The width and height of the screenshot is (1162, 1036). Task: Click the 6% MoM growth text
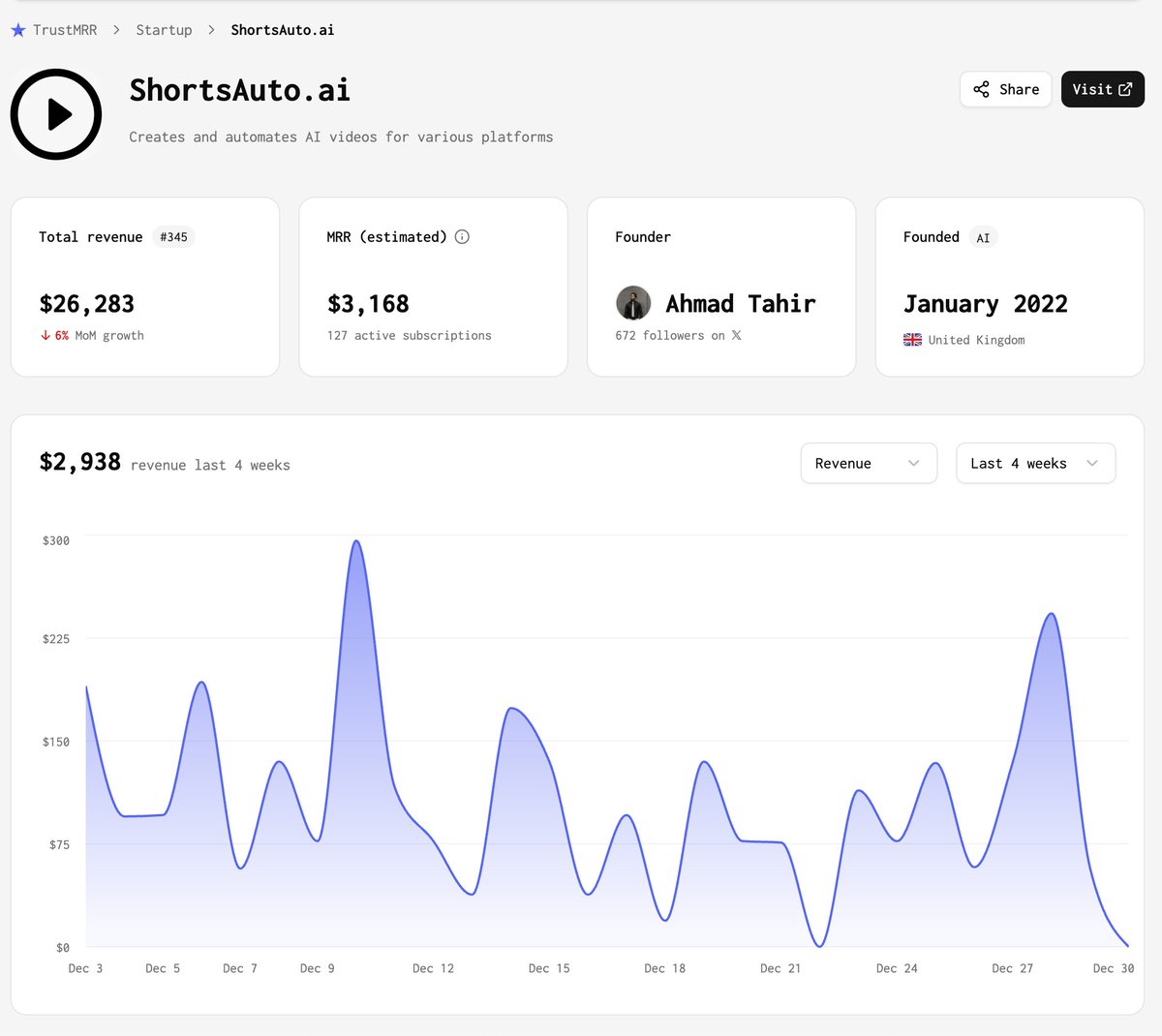(99, 336)
